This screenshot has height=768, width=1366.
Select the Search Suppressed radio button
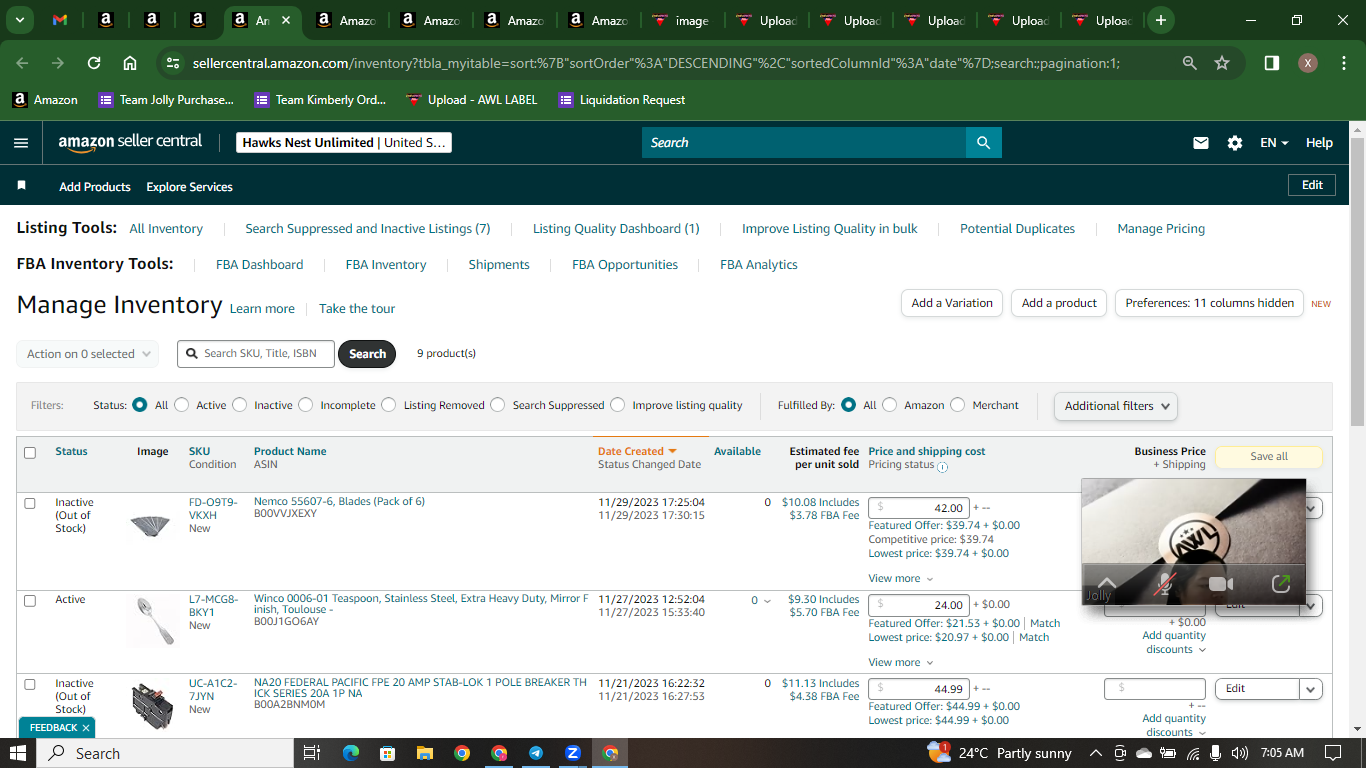pyautogui.click(x=498, y=405)
